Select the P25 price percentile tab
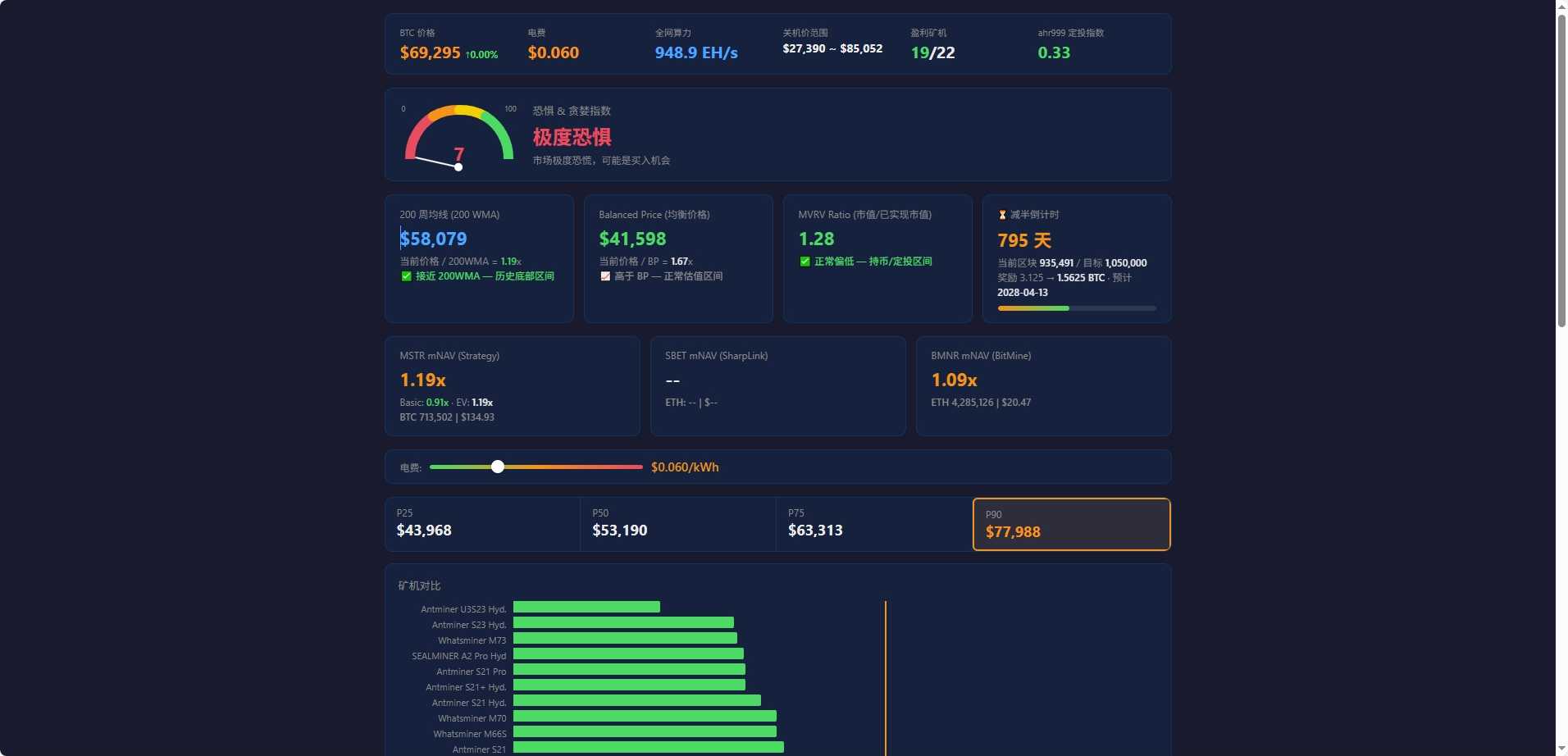The height and width of the screenshot is (756, 1568). [x=482, y=524]
